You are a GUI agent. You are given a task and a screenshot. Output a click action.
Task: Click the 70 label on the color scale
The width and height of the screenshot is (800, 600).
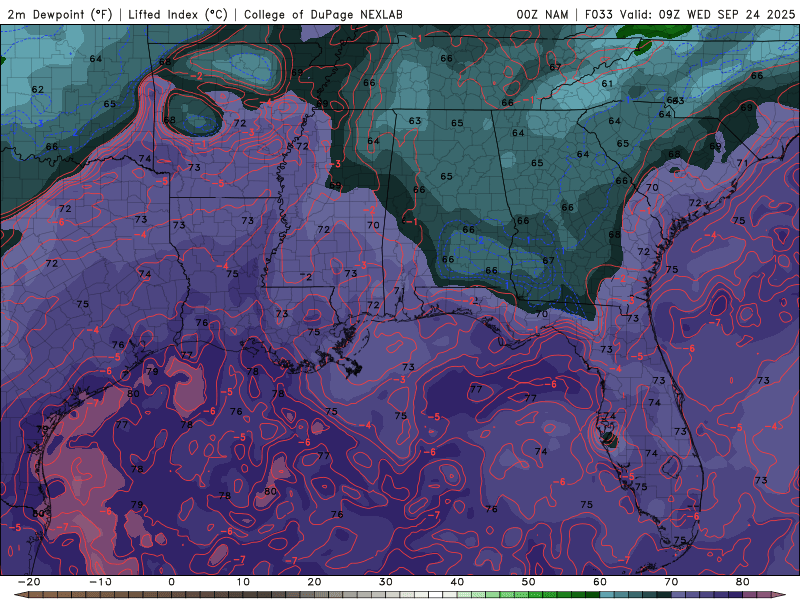[671, 582]
